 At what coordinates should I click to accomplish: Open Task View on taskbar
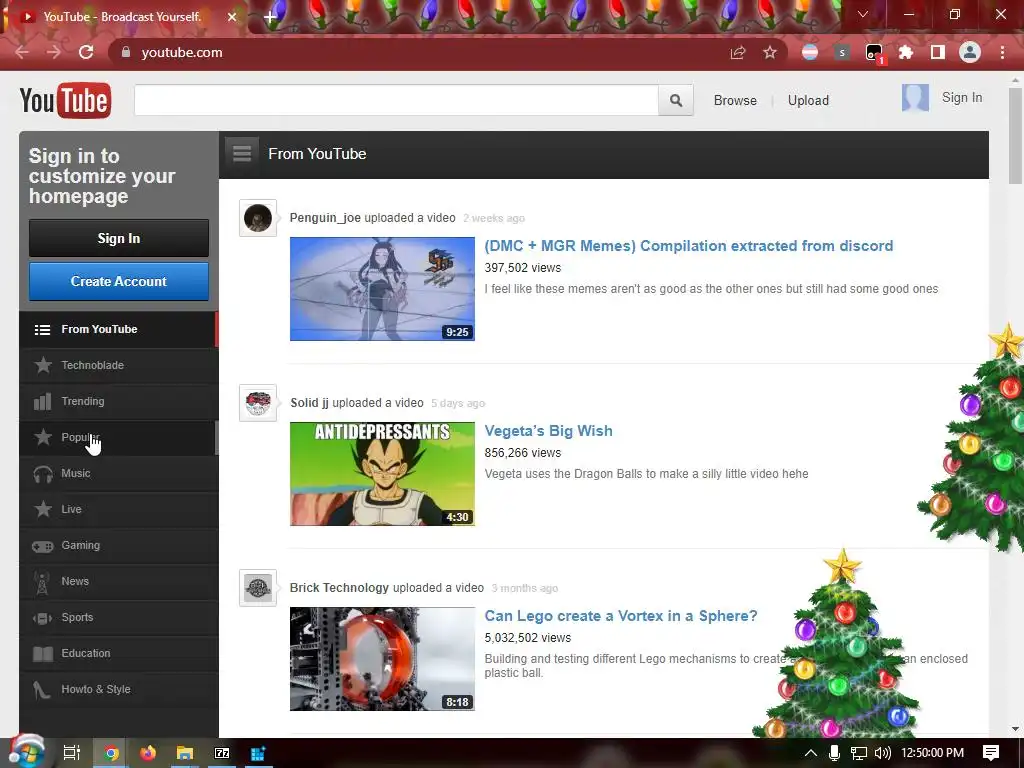point(72,753)
